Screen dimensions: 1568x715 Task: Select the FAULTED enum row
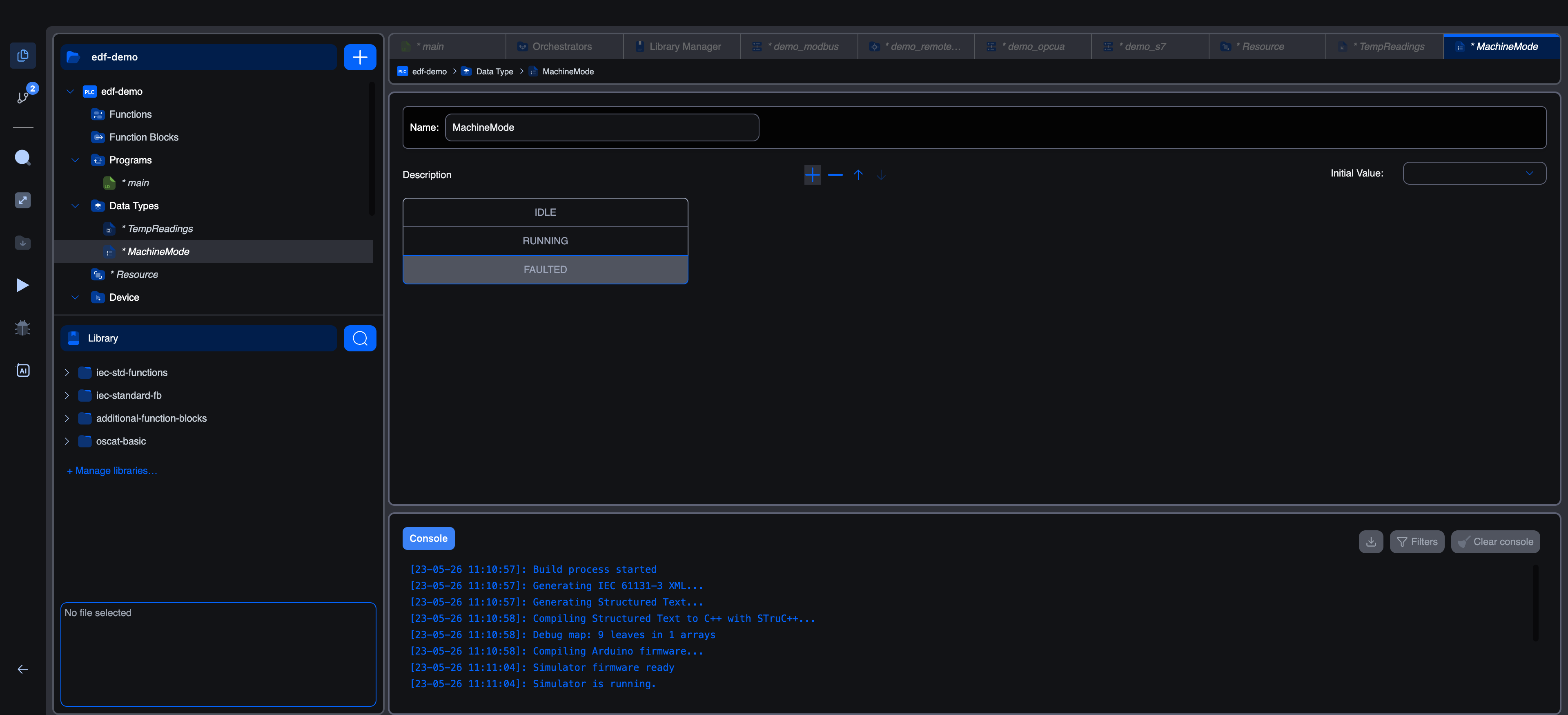(545, 269)
